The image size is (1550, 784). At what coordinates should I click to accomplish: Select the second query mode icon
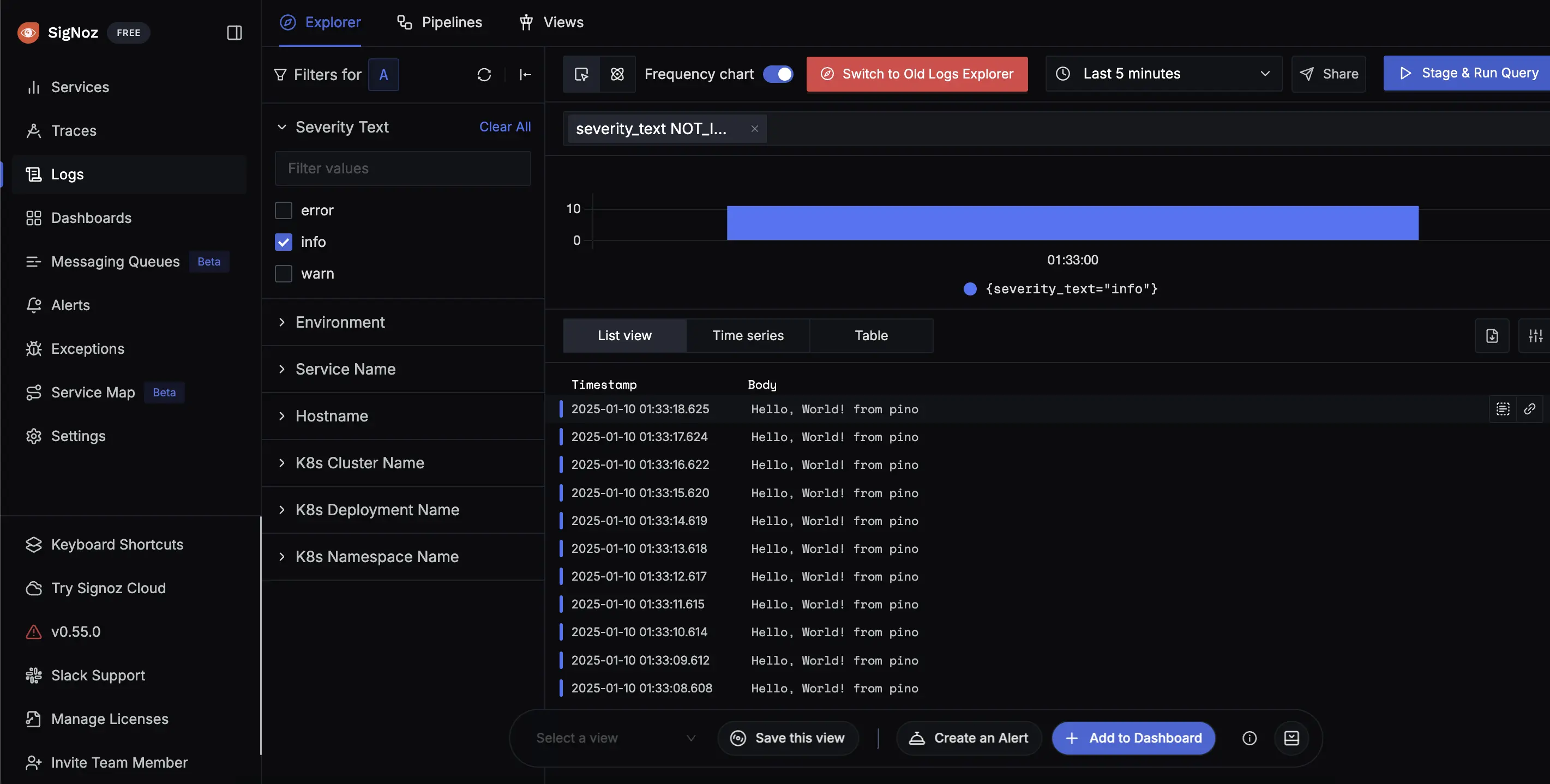(617, 74)
